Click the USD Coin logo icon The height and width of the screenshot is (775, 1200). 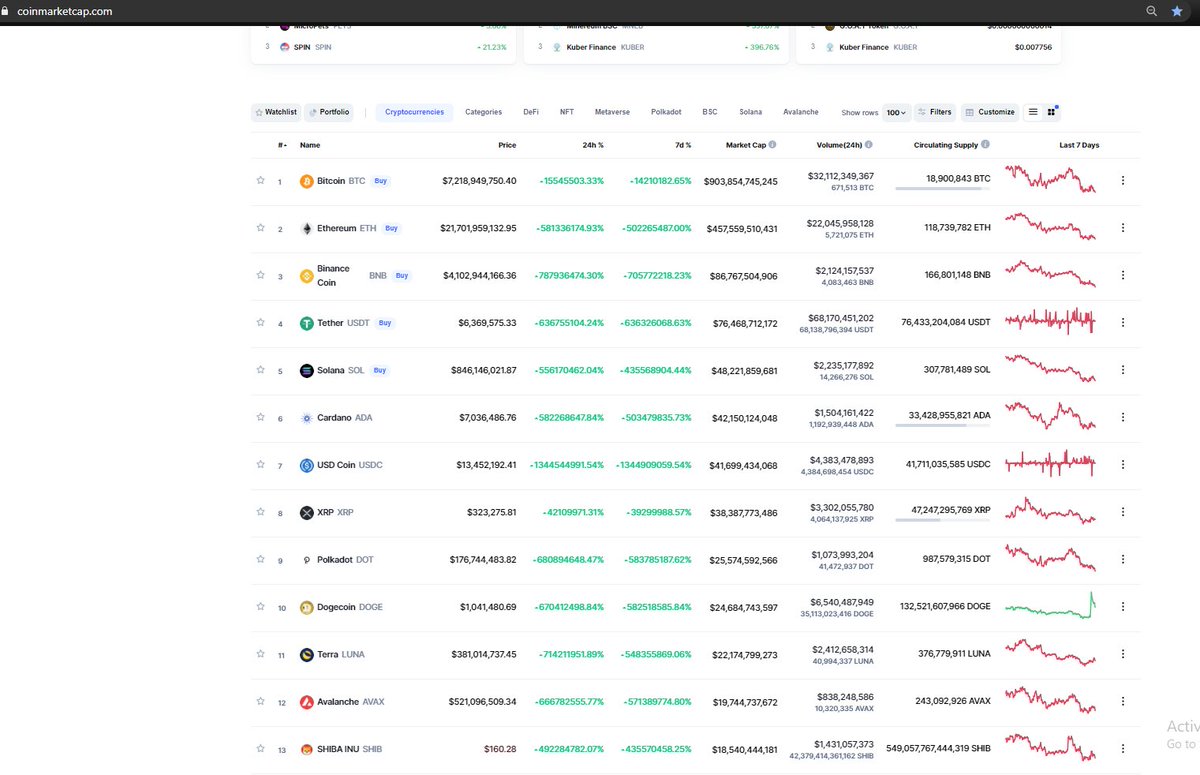[x=307, y=465]
